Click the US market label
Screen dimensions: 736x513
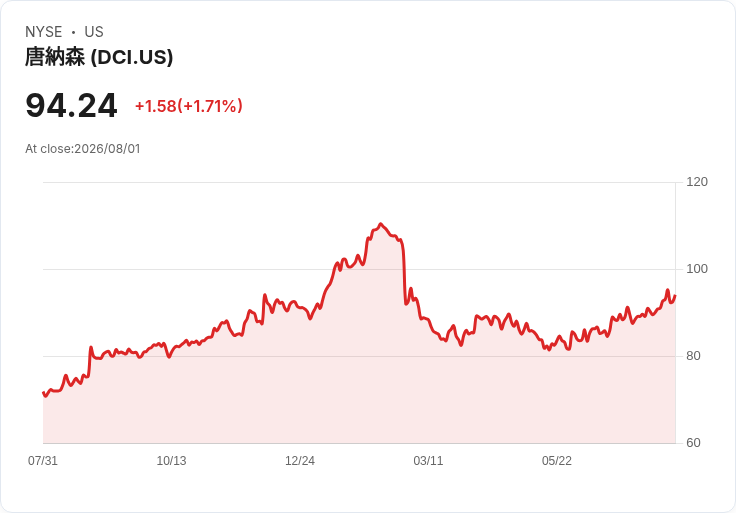point(94,32)
